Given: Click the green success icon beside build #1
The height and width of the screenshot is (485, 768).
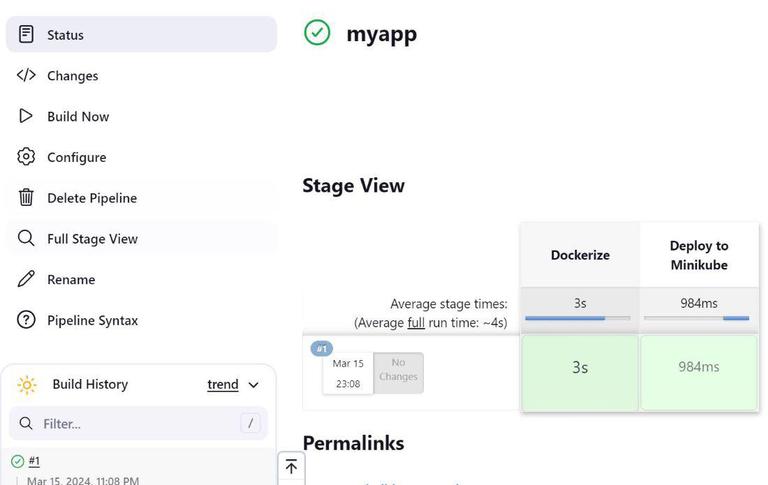Looking at the screenshot, I should pos(17,461).
